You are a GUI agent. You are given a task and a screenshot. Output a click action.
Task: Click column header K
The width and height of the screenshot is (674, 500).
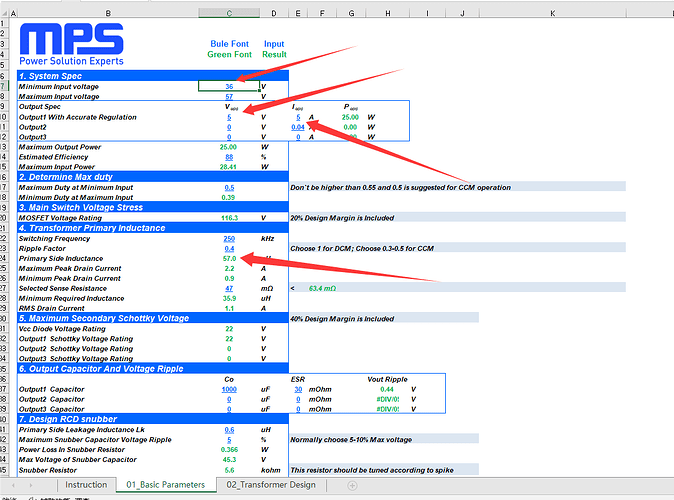point(551,13)
